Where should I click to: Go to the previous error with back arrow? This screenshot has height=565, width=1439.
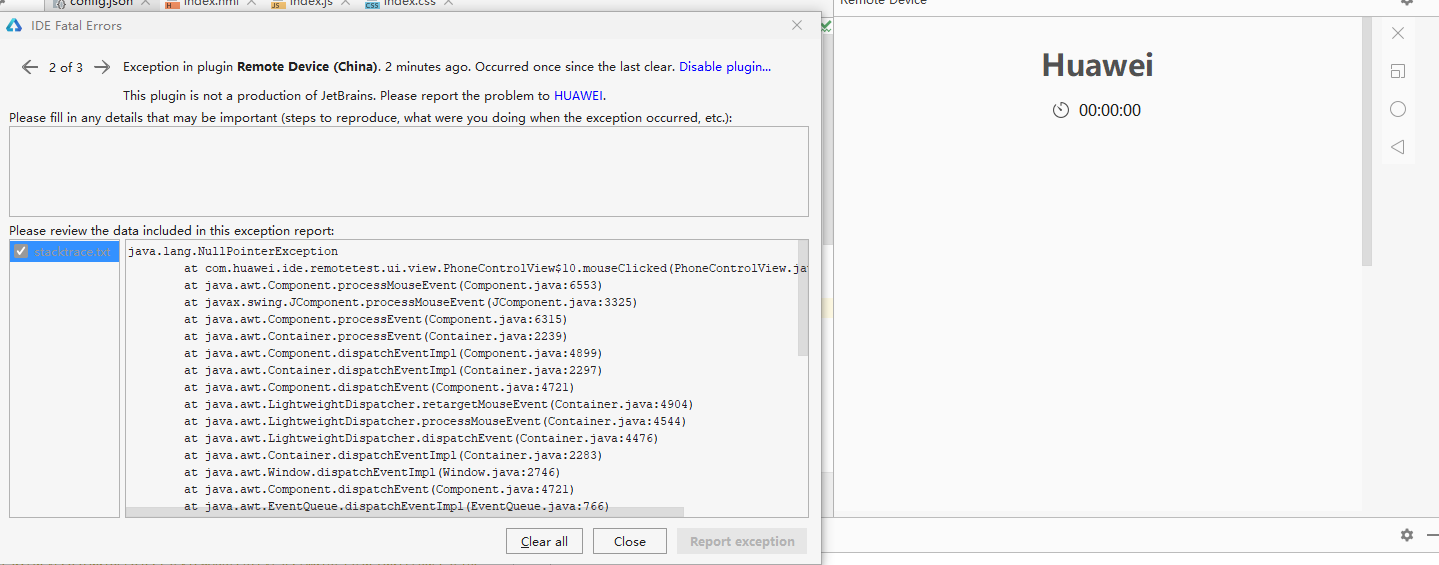click(x=30, y=67)
